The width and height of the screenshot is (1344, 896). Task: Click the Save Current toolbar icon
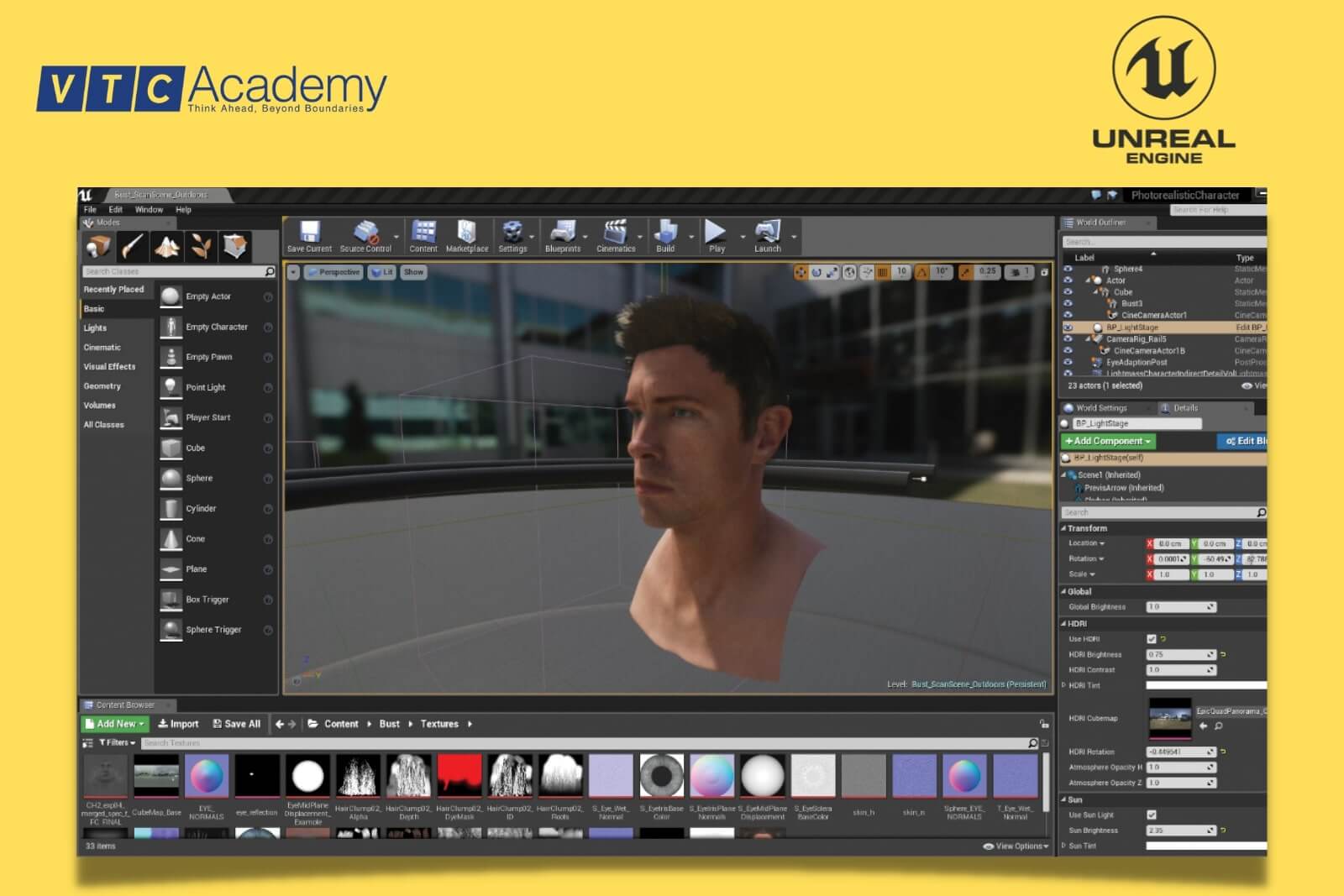pyautogui.click(x=309, y=233)
